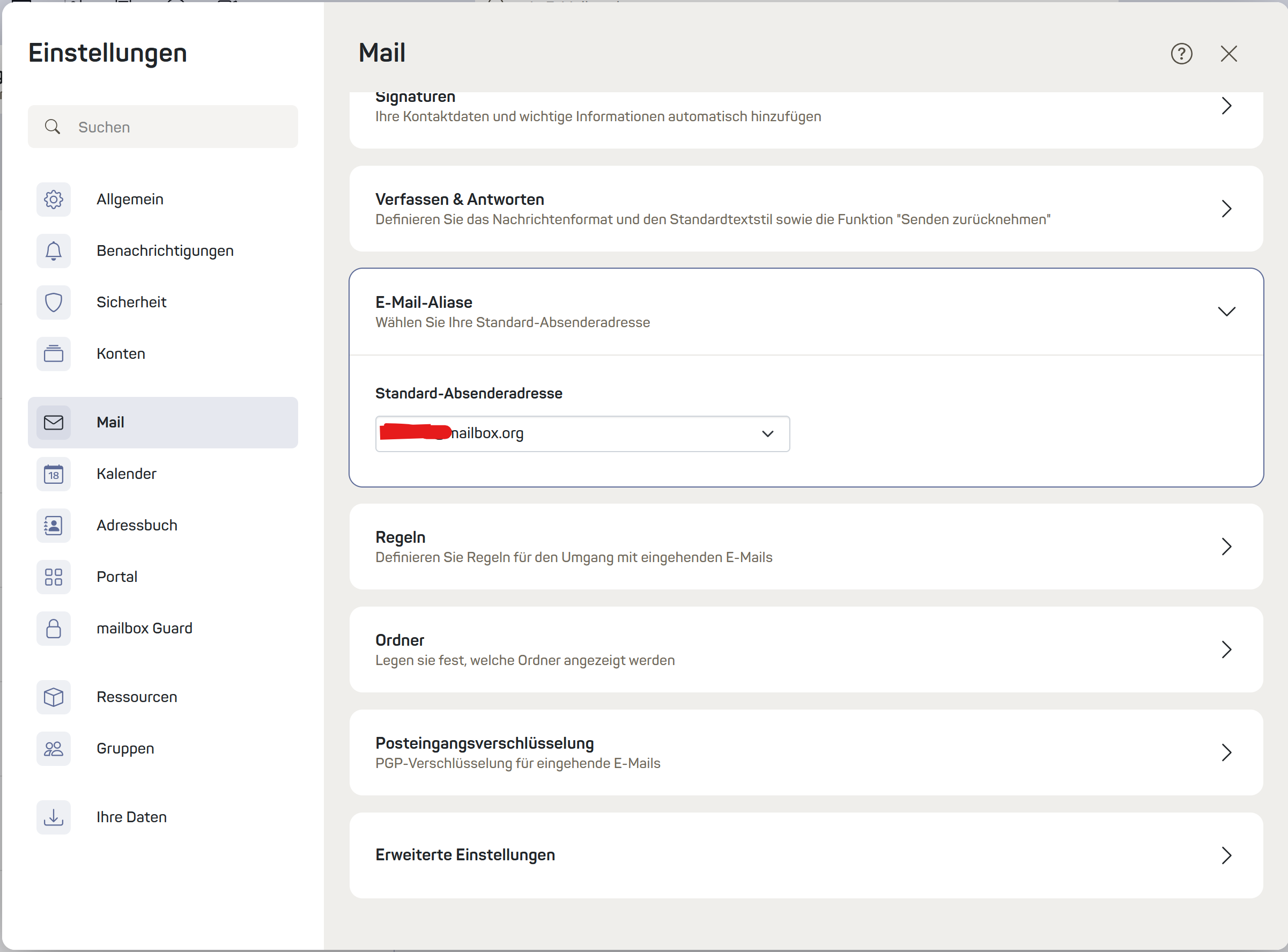Viewport: 1288px width, 952px height.
Task: Select Konten in the settings sidebar
Action: (x=121, y=354)
